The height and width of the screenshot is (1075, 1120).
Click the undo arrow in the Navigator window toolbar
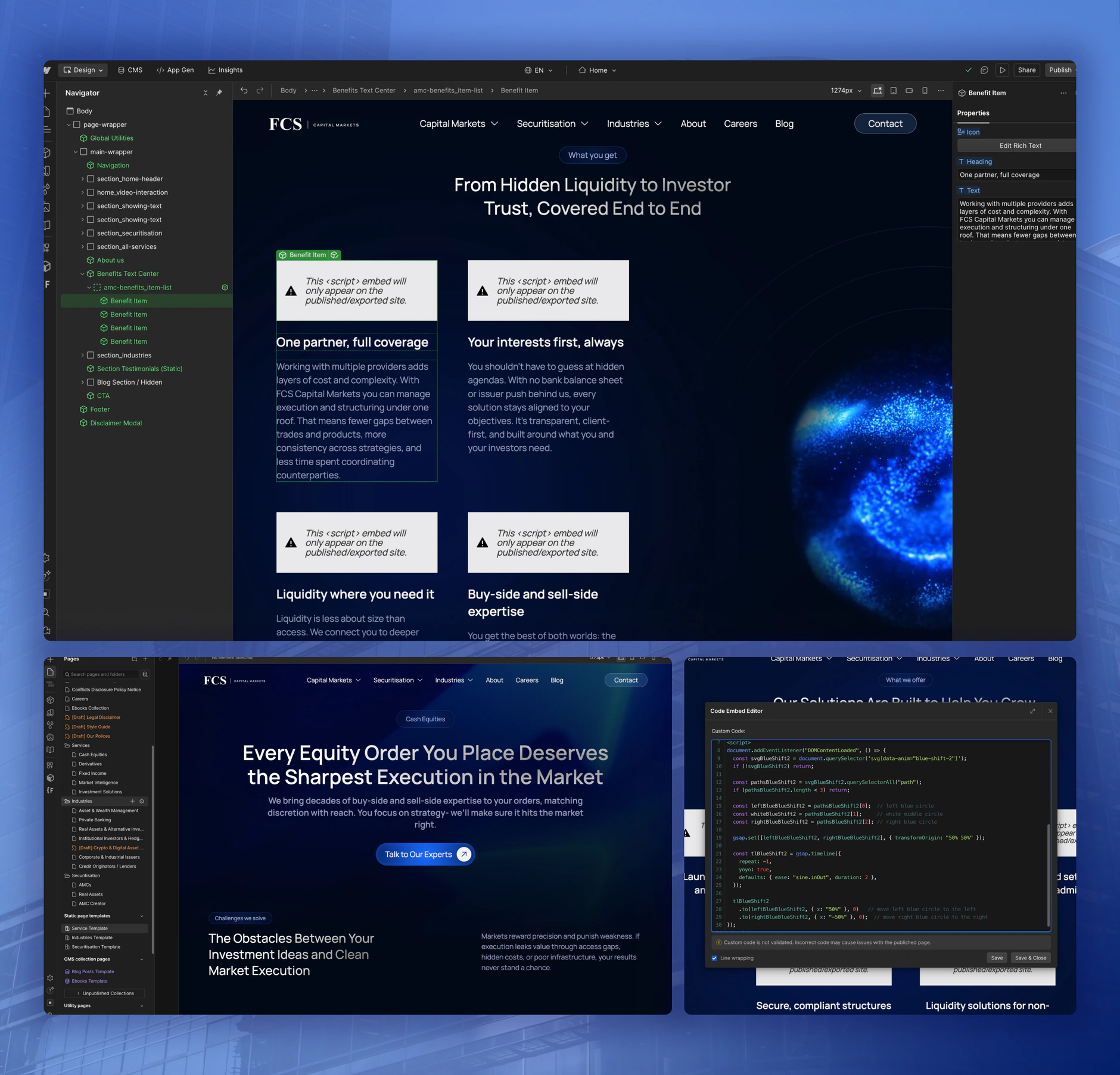click(x=244, y=91)
